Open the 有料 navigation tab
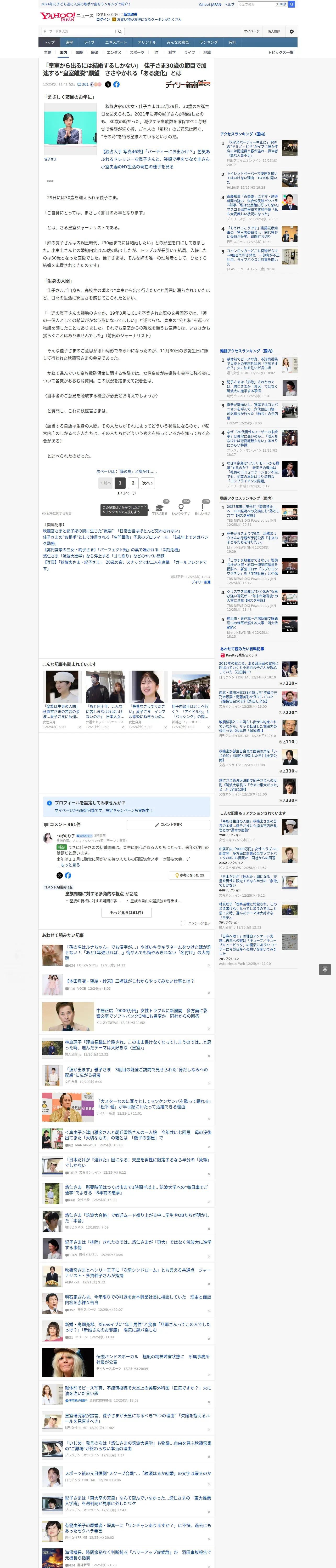Screen dimensions: 336x1568 click(232, 43)
